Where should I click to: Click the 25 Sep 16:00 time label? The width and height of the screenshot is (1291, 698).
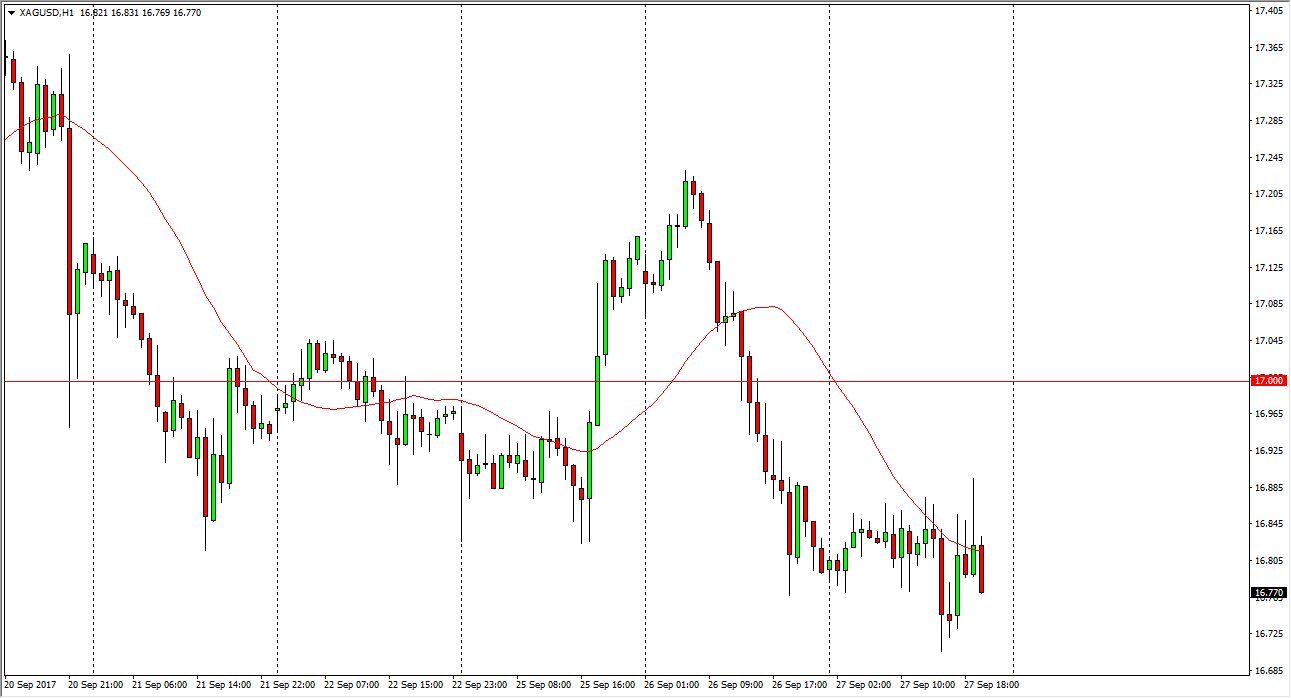point(609,686)
